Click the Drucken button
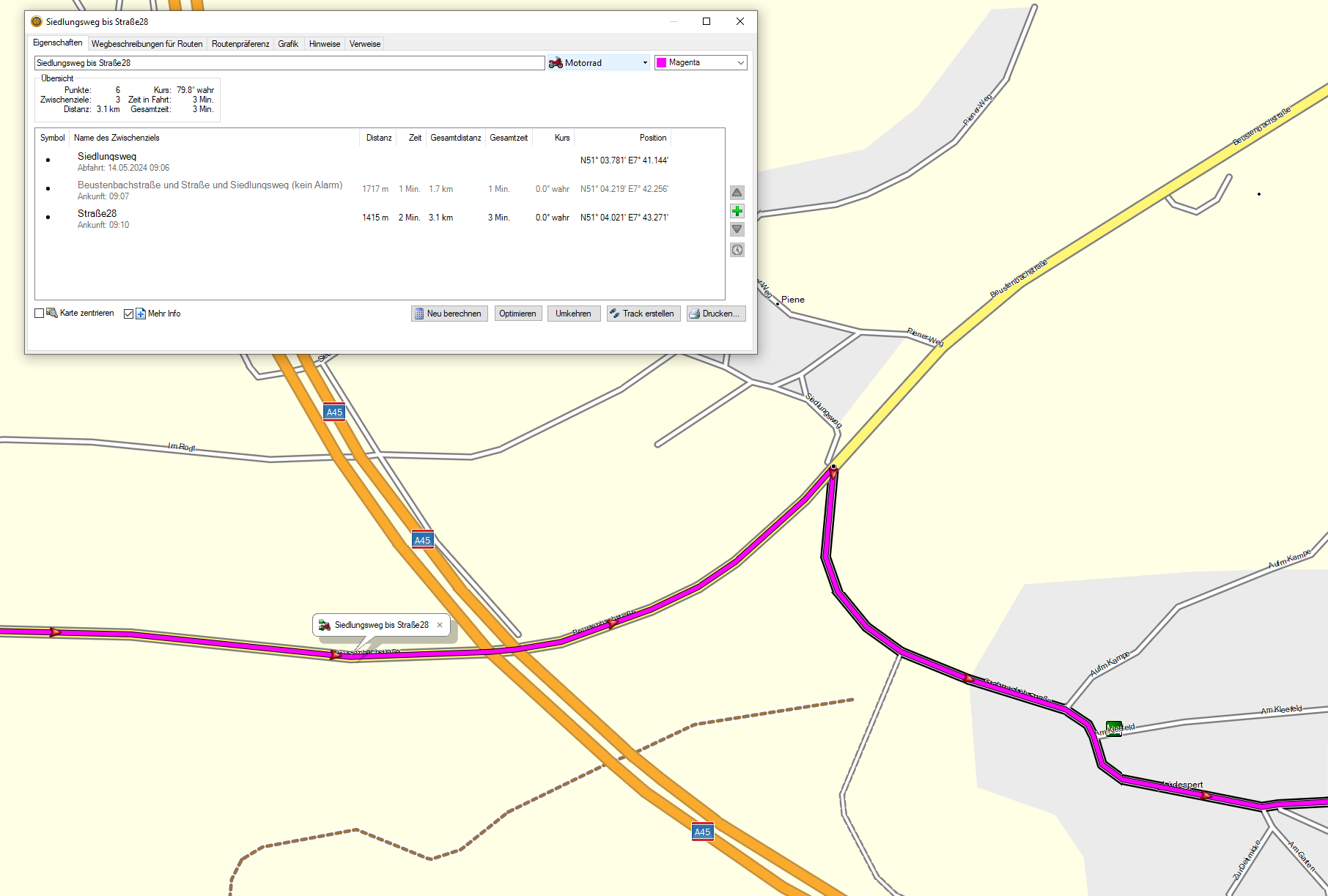 [x=715, y=314]
